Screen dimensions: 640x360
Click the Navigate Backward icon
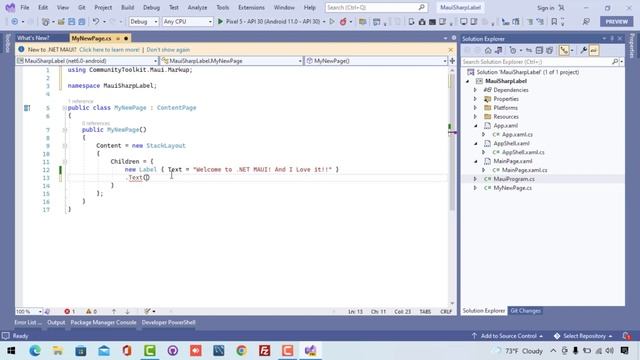(x=15, y=22)
